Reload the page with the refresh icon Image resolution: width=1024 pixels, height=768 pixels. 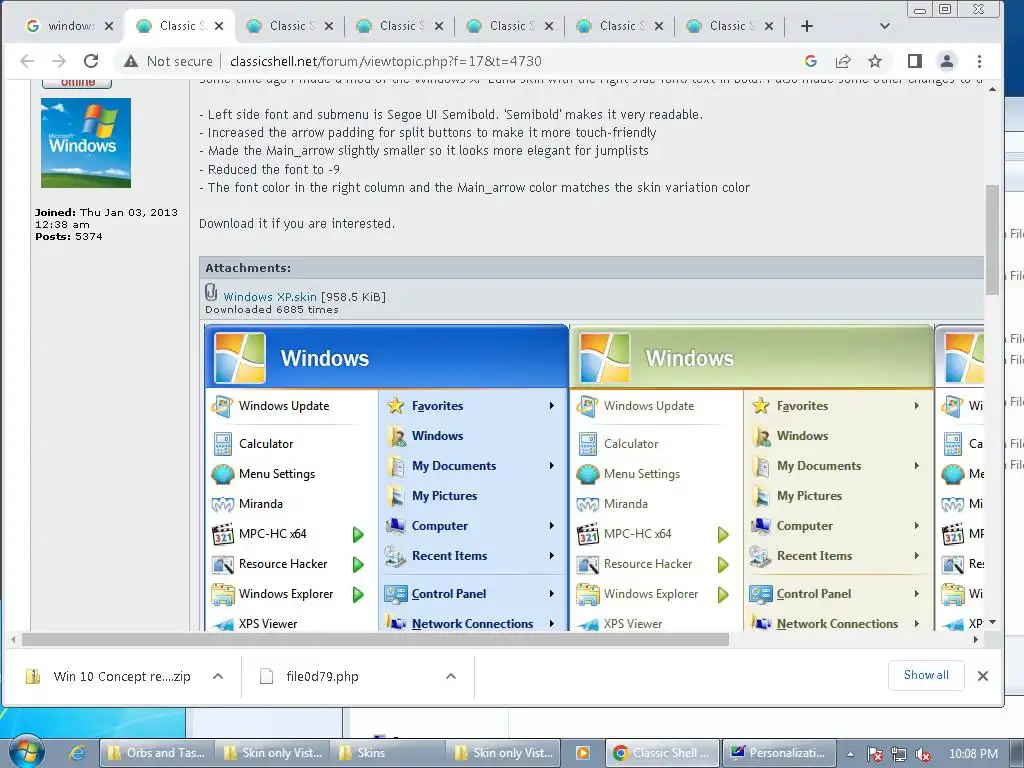pos(91,61)
